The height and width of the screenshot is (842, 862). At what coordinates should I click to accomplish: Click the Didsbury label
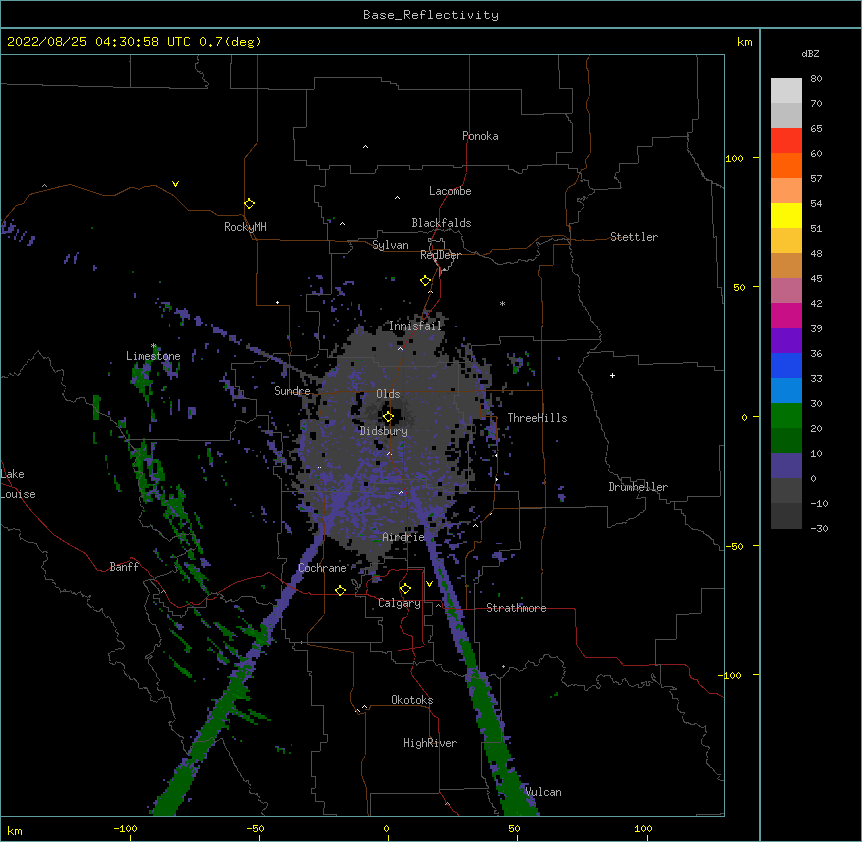[383, 431]
